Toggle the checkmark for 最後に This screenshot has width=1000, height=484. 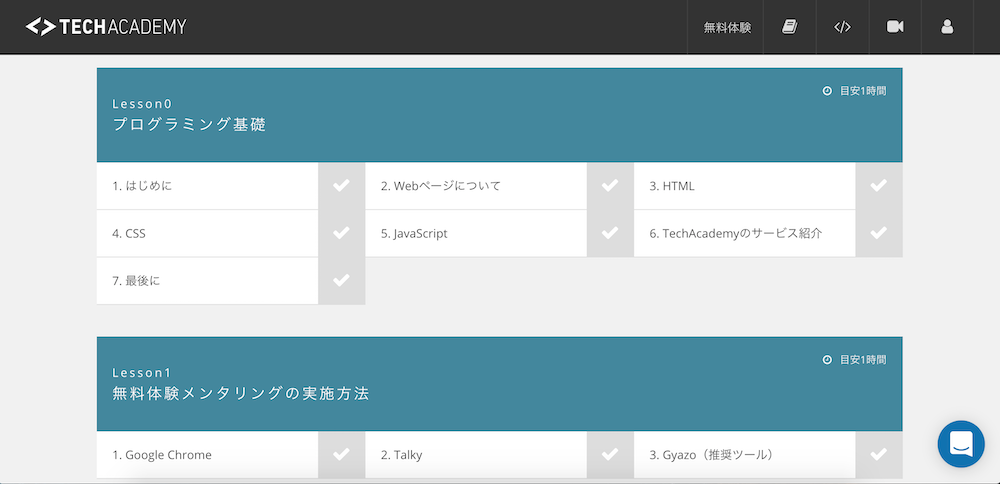pos(341,281)
